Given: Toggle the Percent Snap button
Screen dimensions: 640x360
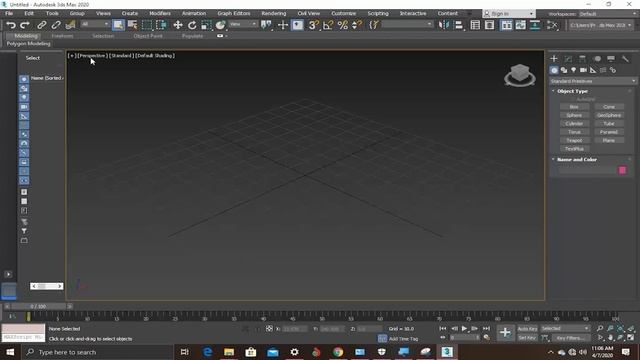Looking at the screenshot, I should [x=342, y=25].
